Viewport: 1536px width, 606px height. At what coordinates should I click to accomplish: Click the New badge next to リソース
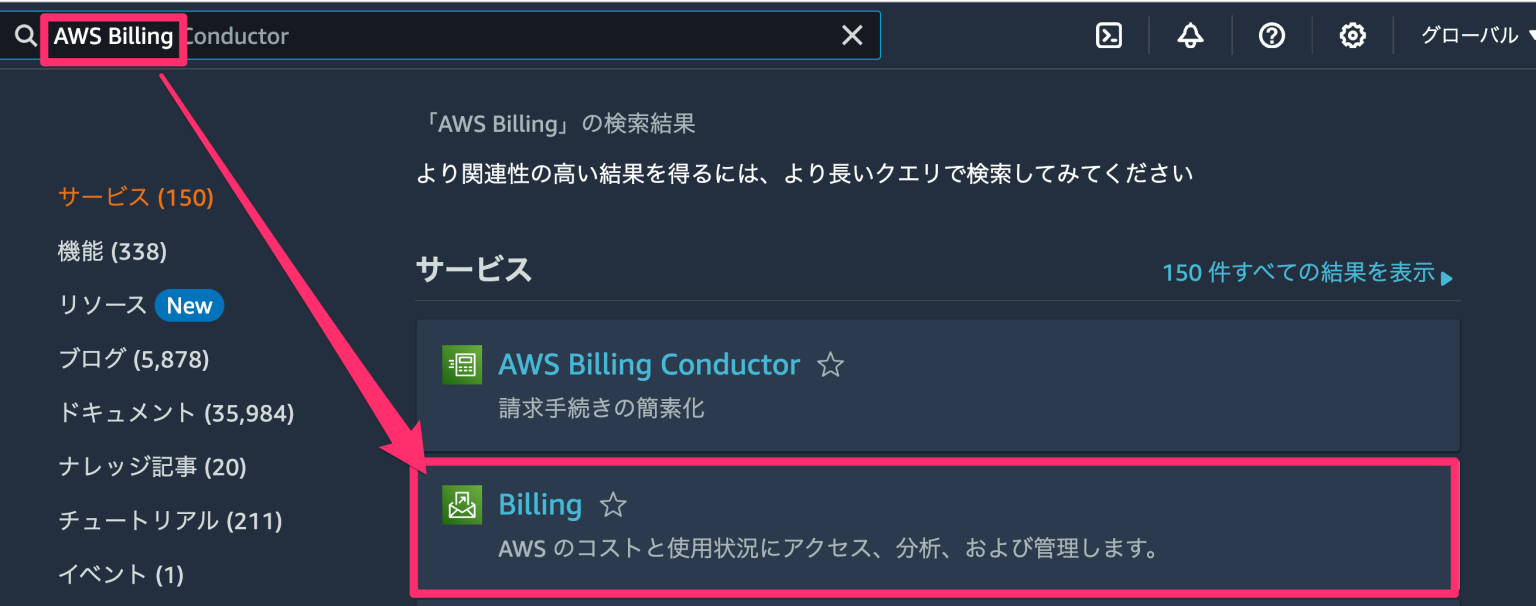click(189, 305)
